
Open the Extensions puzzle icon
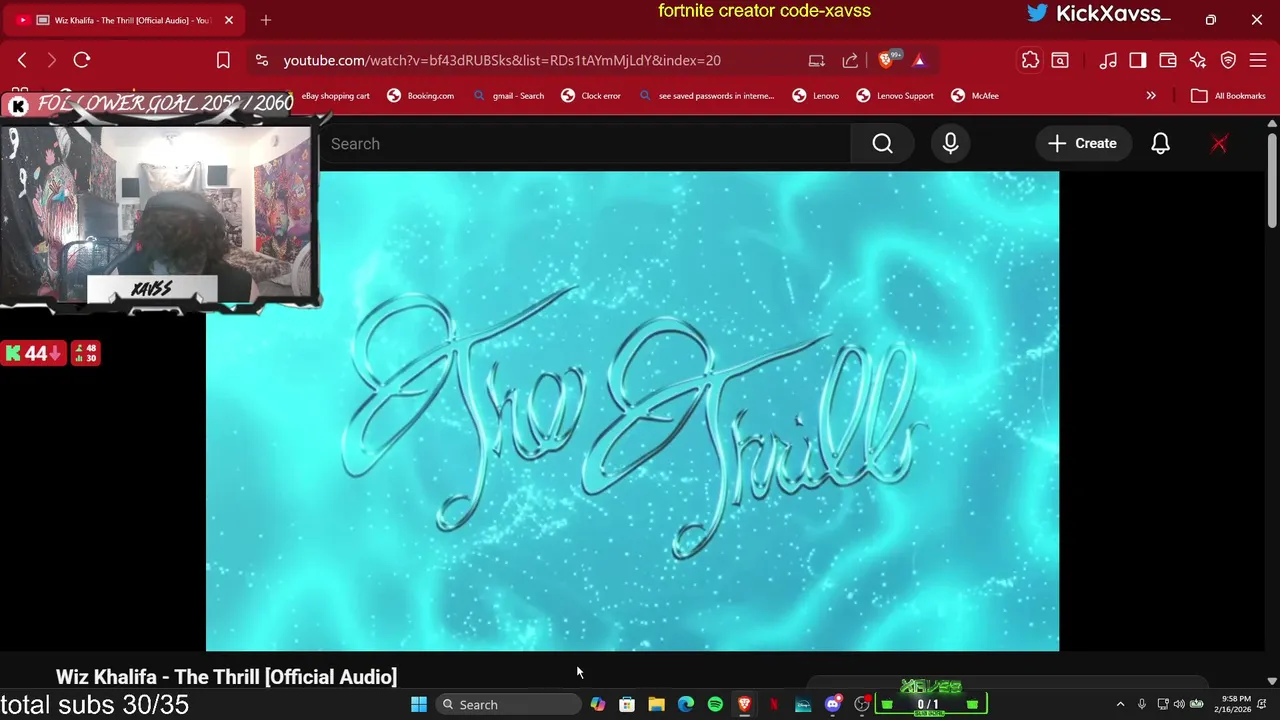pos(1030,60)
